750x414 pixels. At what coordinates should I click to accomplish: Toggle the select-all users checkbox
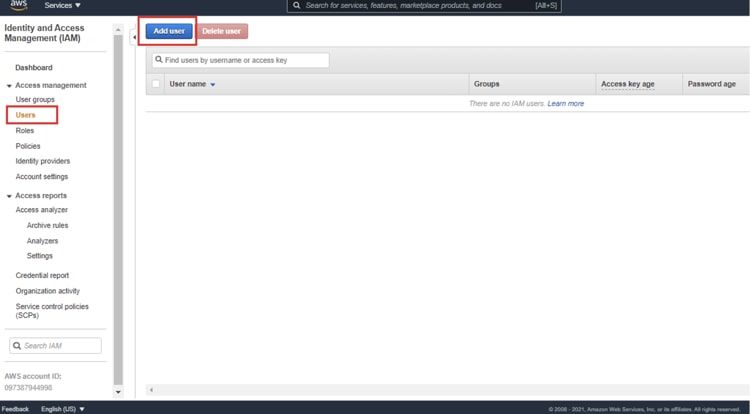click(x=155, y=84)
